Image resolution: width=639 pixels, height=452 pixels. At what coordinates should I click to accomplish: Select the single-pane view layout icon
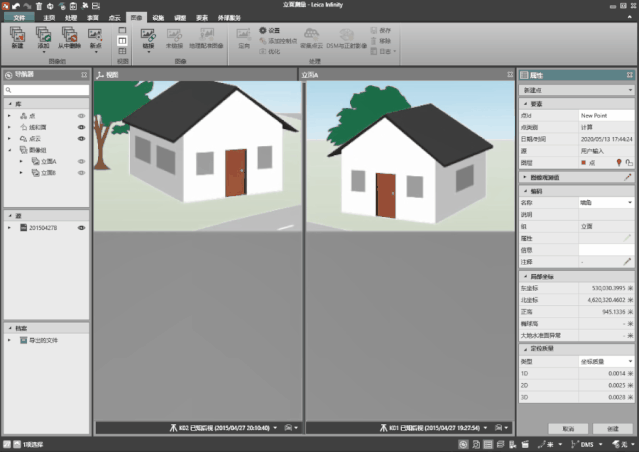pyautogui.click(x=122, y=31)
